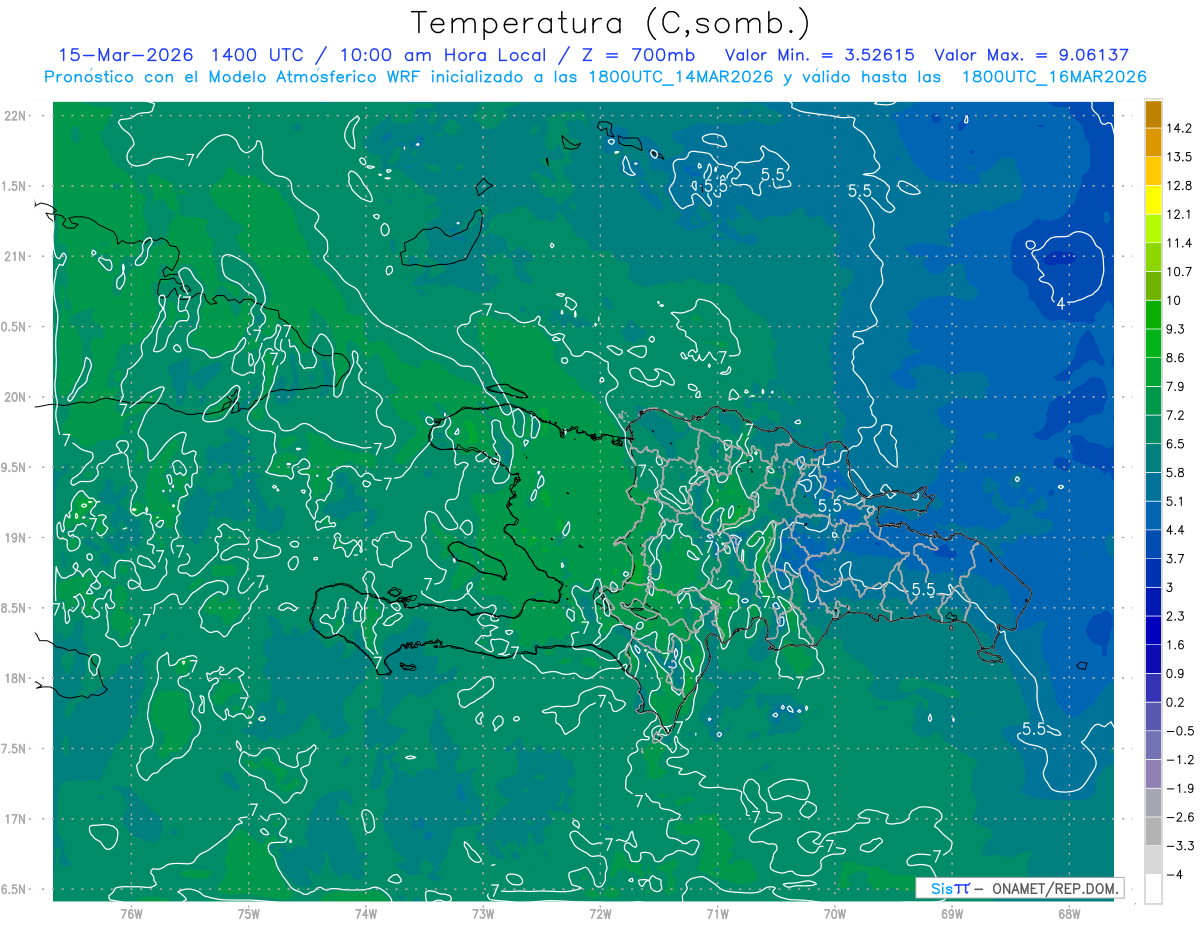Click the 22N latitude label

coord(17,116)
